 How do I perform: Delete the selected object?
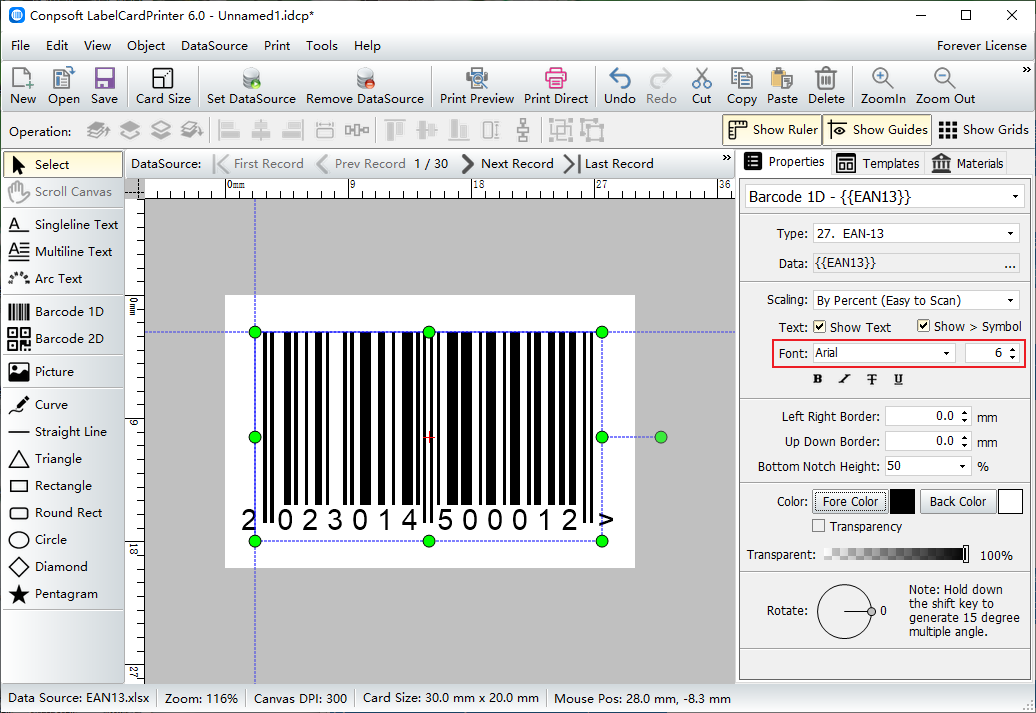point(826,86)
